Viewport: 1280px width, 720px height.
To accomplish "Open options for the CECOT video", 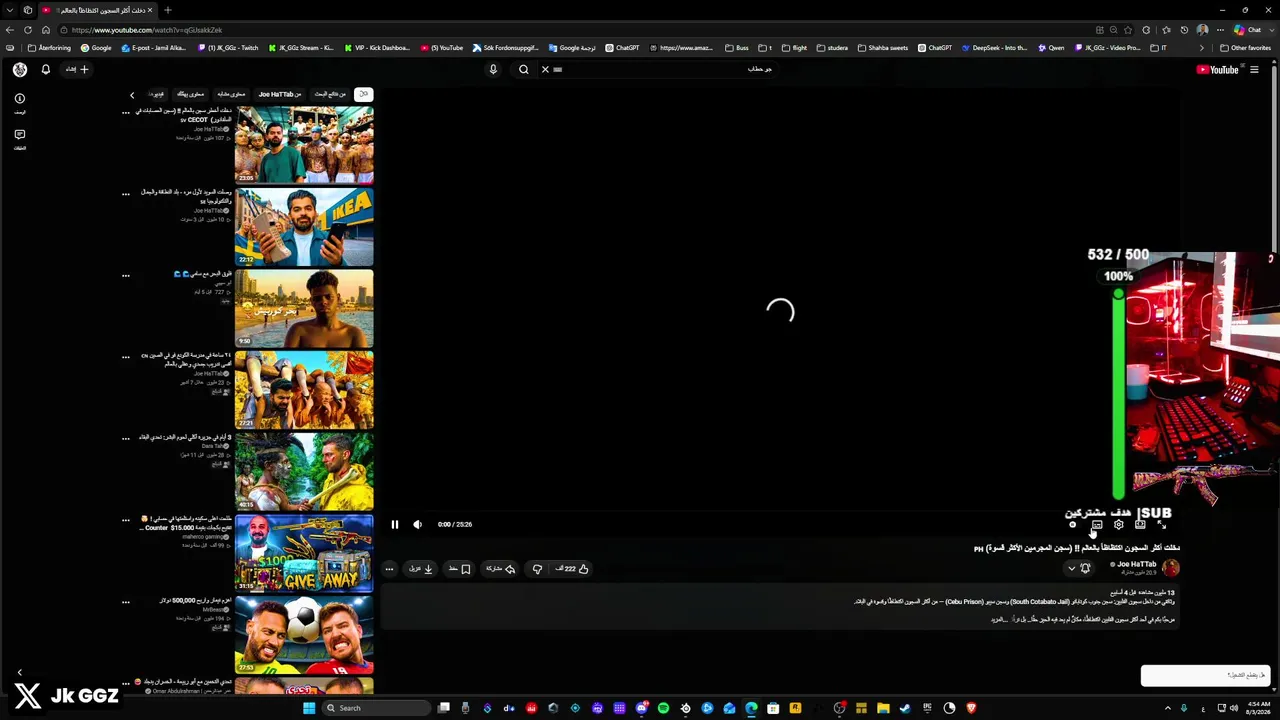I will coord(126,113).
